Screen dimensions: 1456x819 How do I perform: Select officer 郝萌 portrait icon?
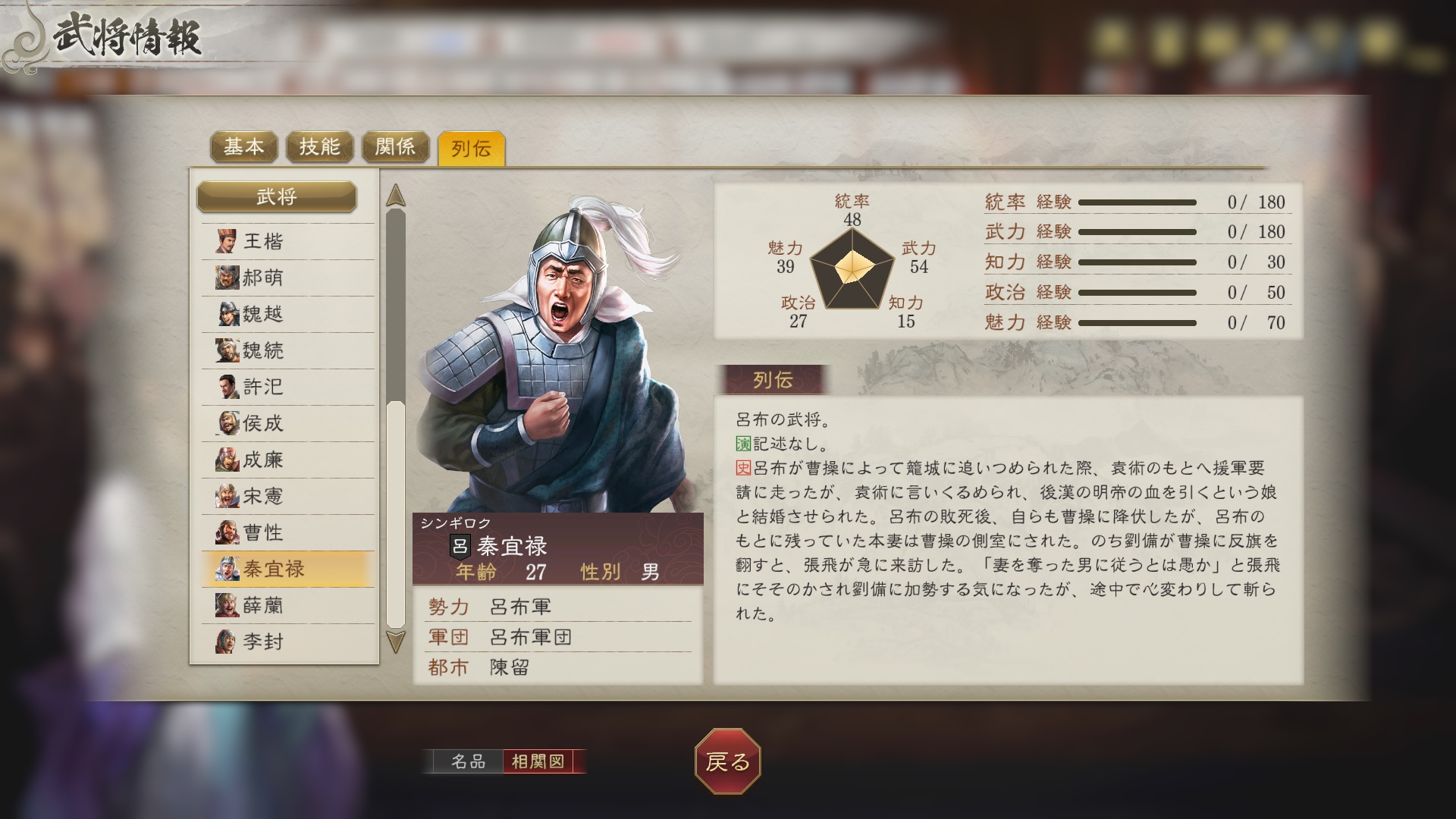pyautogui.click(x=226, y=278)
